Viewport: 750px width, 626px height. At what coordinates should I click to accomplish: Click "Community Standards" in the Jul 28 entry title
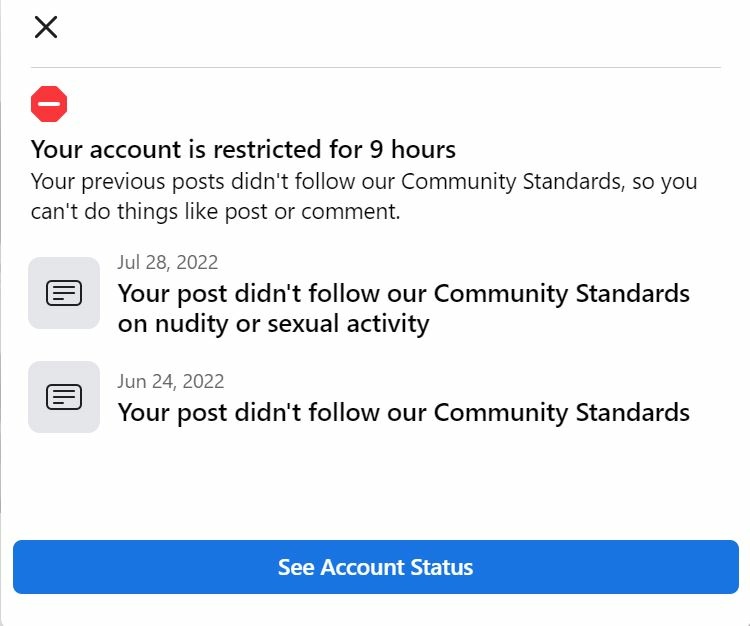click(561, 294)
